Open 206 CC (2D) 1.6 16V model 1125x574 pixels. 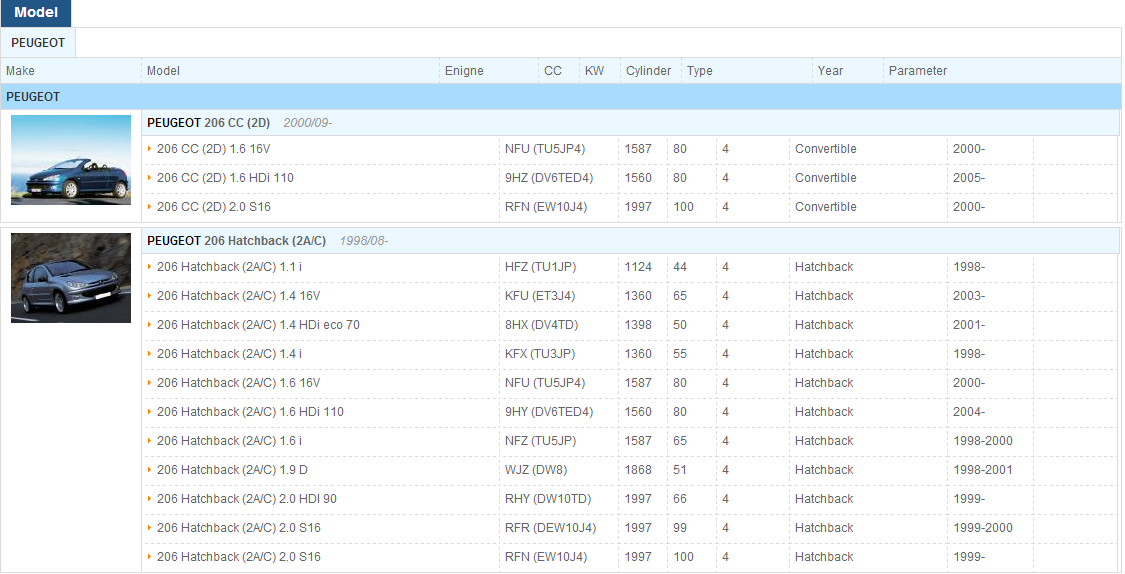pos(213,149)
